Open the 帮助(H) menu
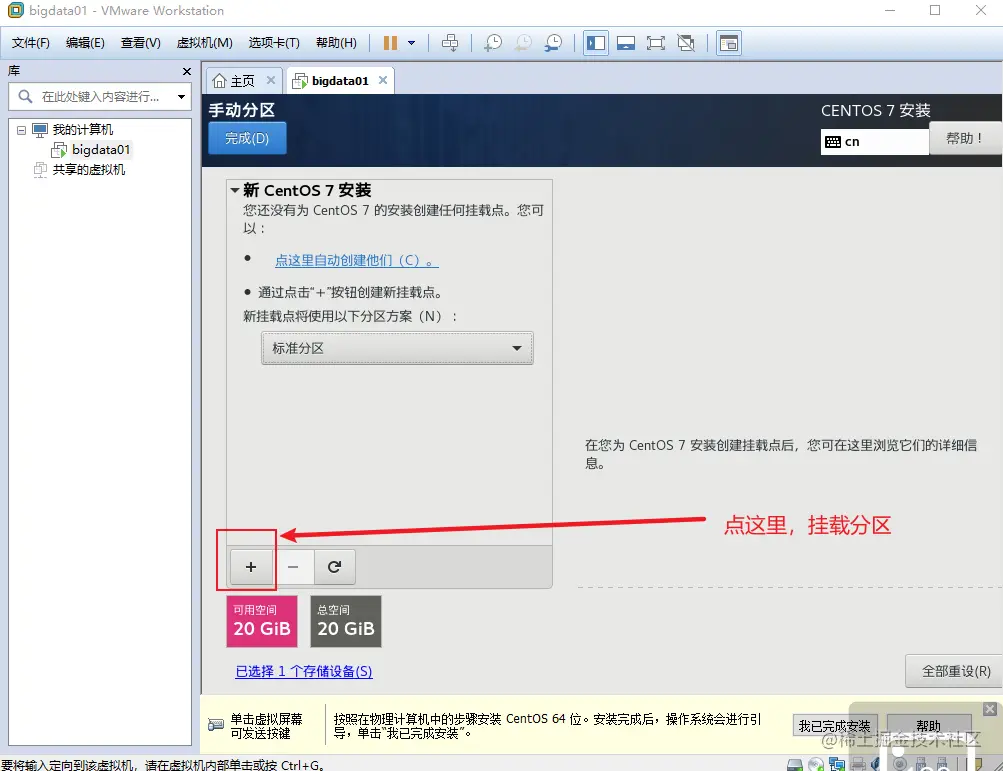Viewport: 1003px width, 771px height. (336, 43)
